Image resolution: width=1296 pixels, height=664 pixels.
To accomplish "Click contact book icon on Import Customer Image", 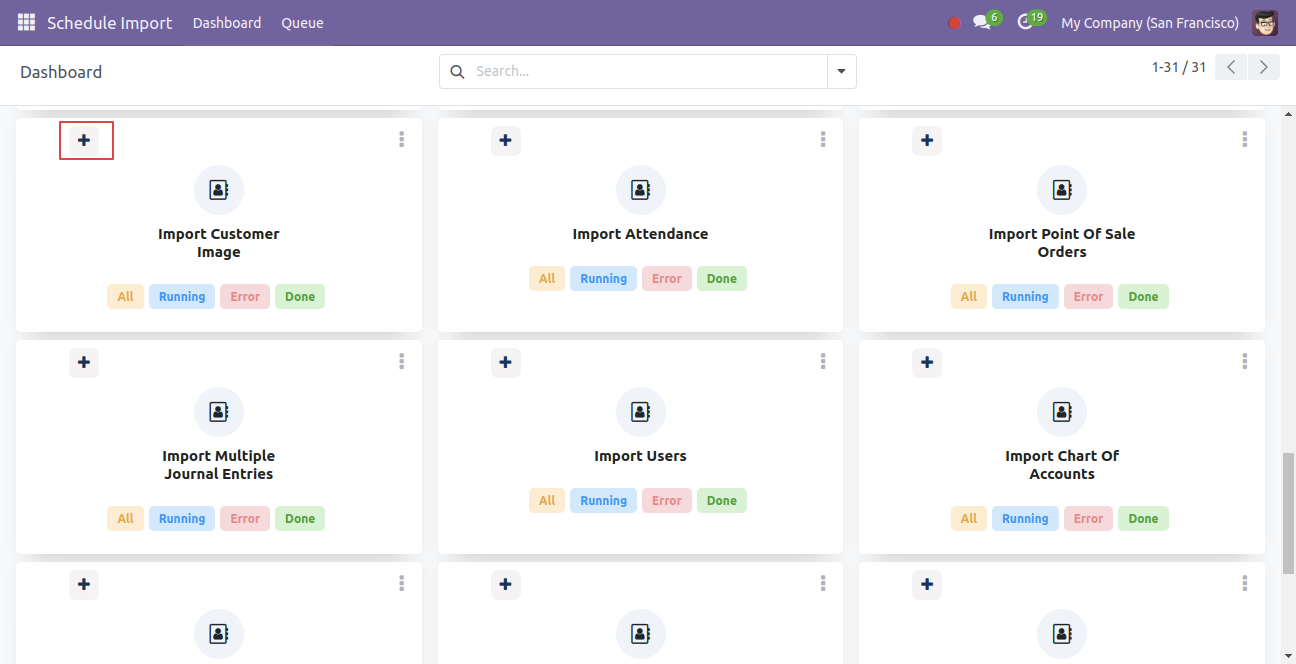I will tap(219, 189).
